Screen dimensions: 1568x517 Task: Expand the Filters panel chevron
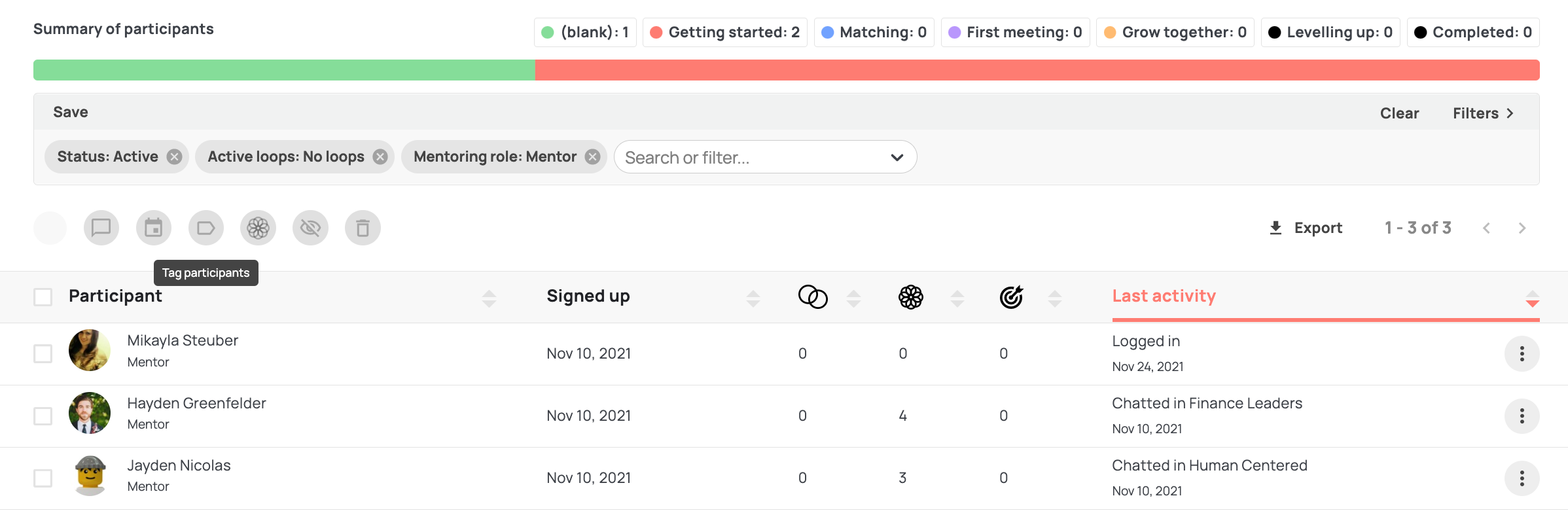click(x=1510, y=113)
